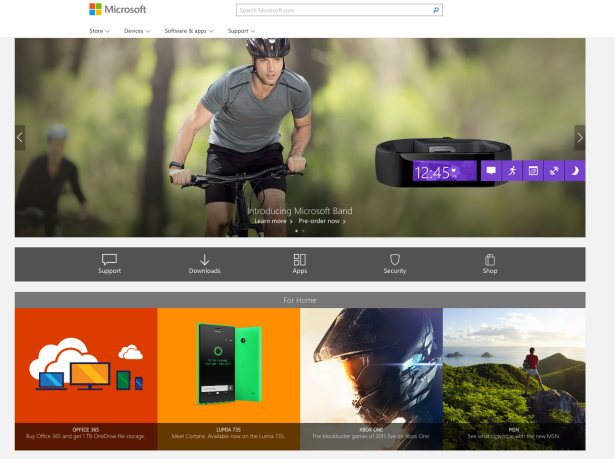Go to previous carousel slide

[20, 138]
